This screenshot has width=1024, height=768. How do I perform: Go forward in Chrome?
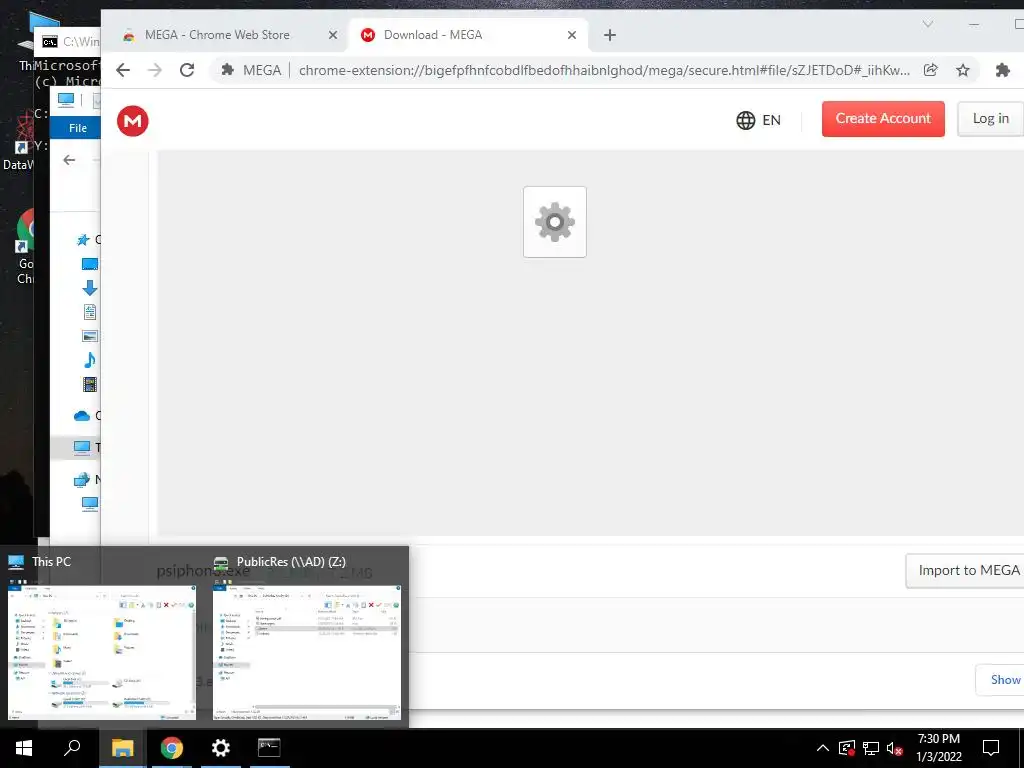pyautogui.click(x=155, y=71)
